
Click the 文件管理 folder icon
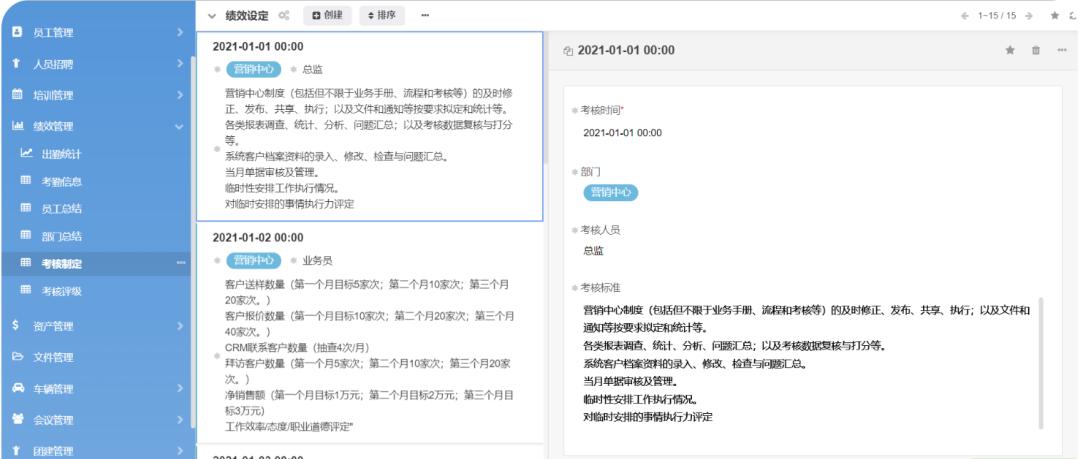point(17,356)
